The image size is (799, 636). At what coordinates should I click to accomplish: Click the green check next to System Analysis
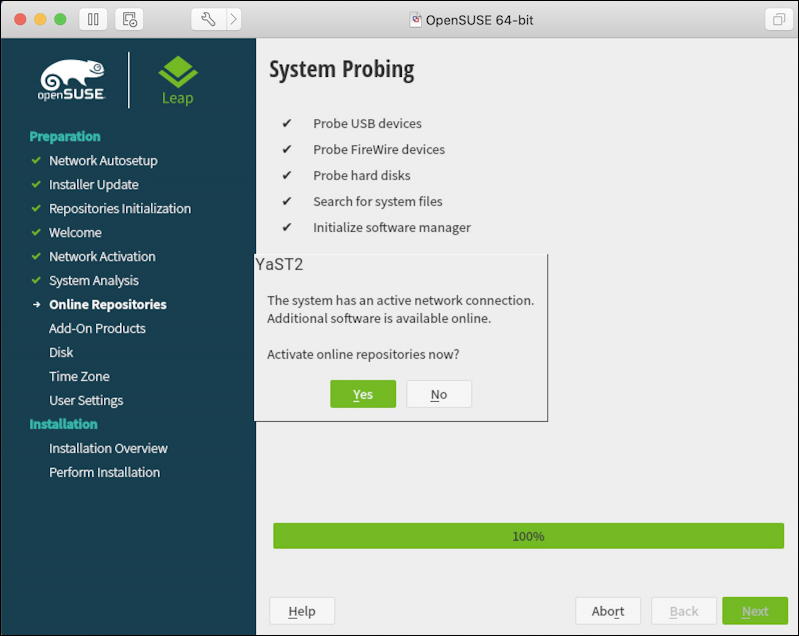36,280
